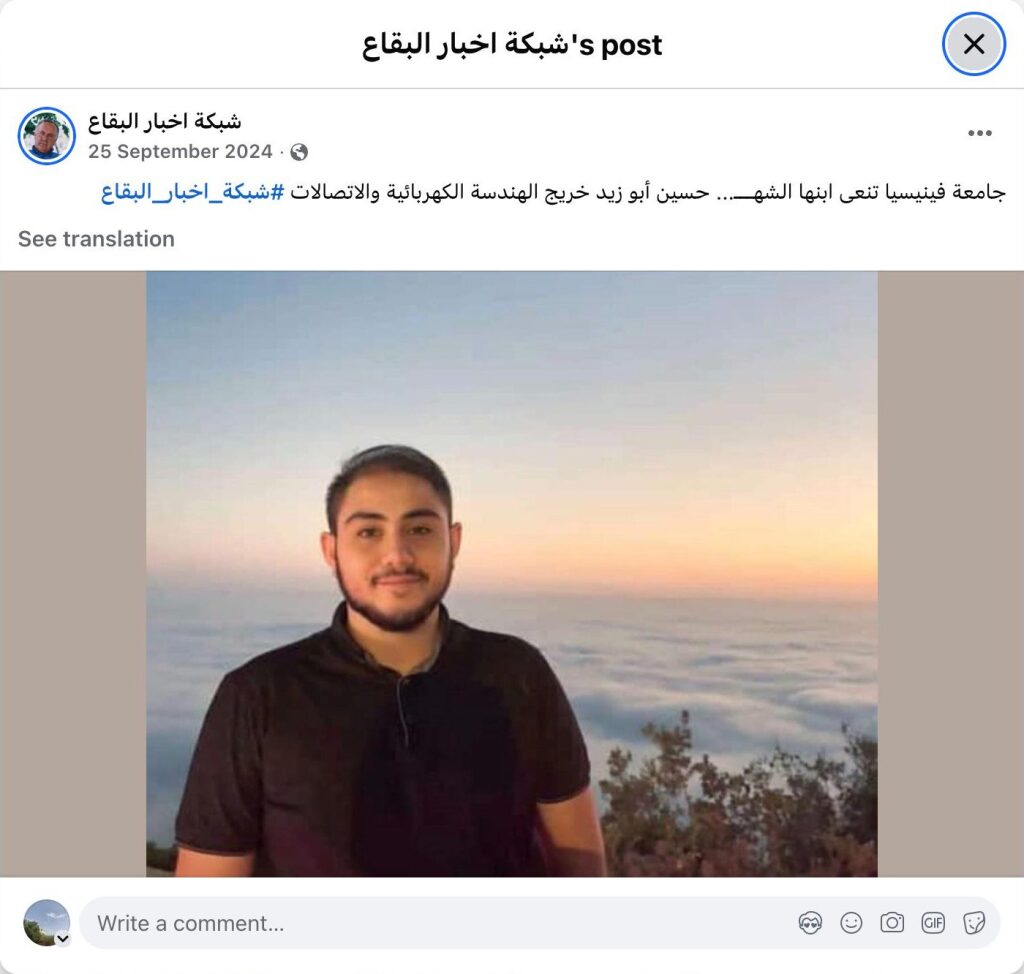The height and width of the screenshot is (974, 1024).
Task: Open the شبكة اخبار البقاع page name link
Action: tap(165, 121)
